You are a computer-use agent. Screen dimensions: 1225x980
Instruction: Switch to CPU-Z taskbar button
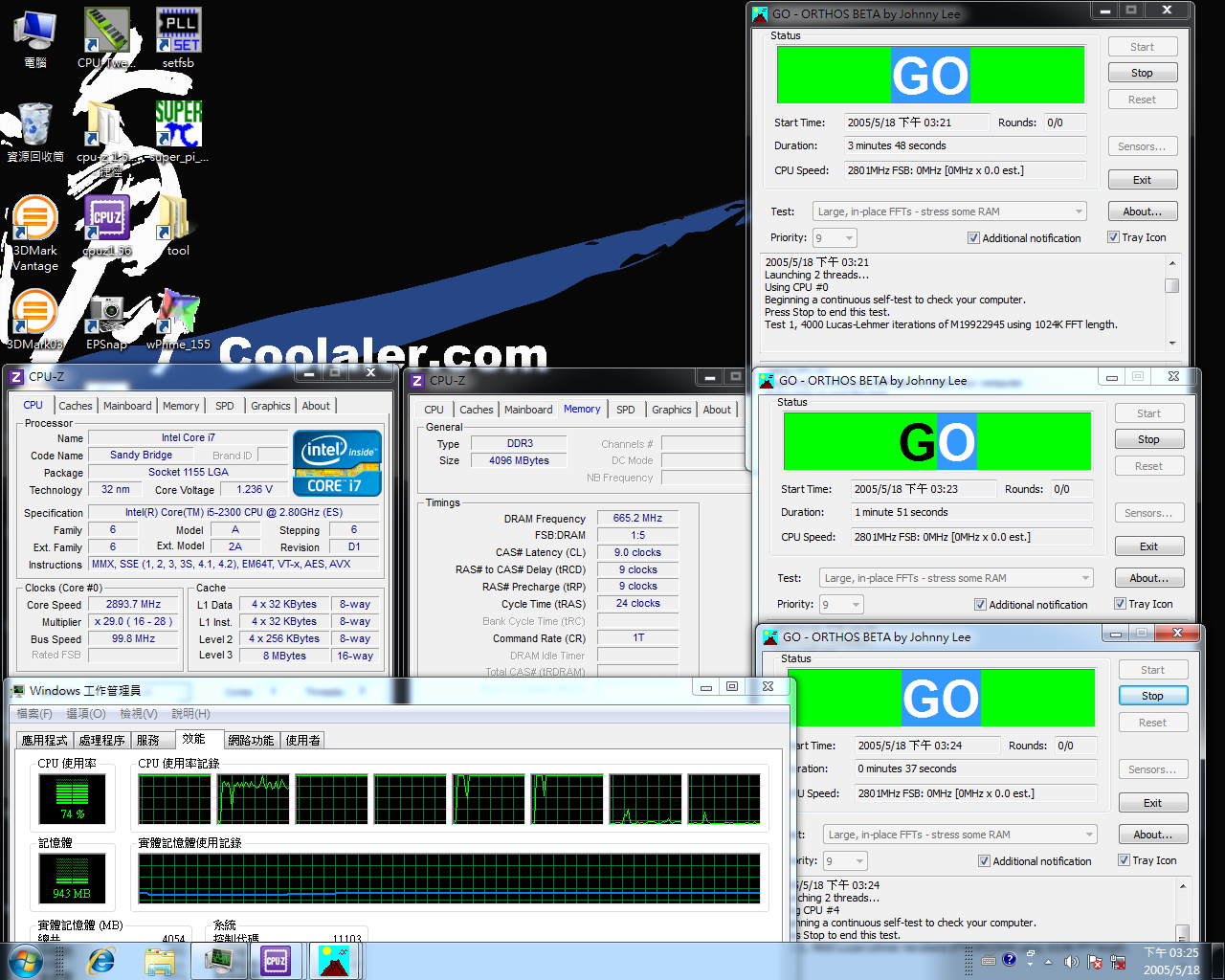(277, 961)
